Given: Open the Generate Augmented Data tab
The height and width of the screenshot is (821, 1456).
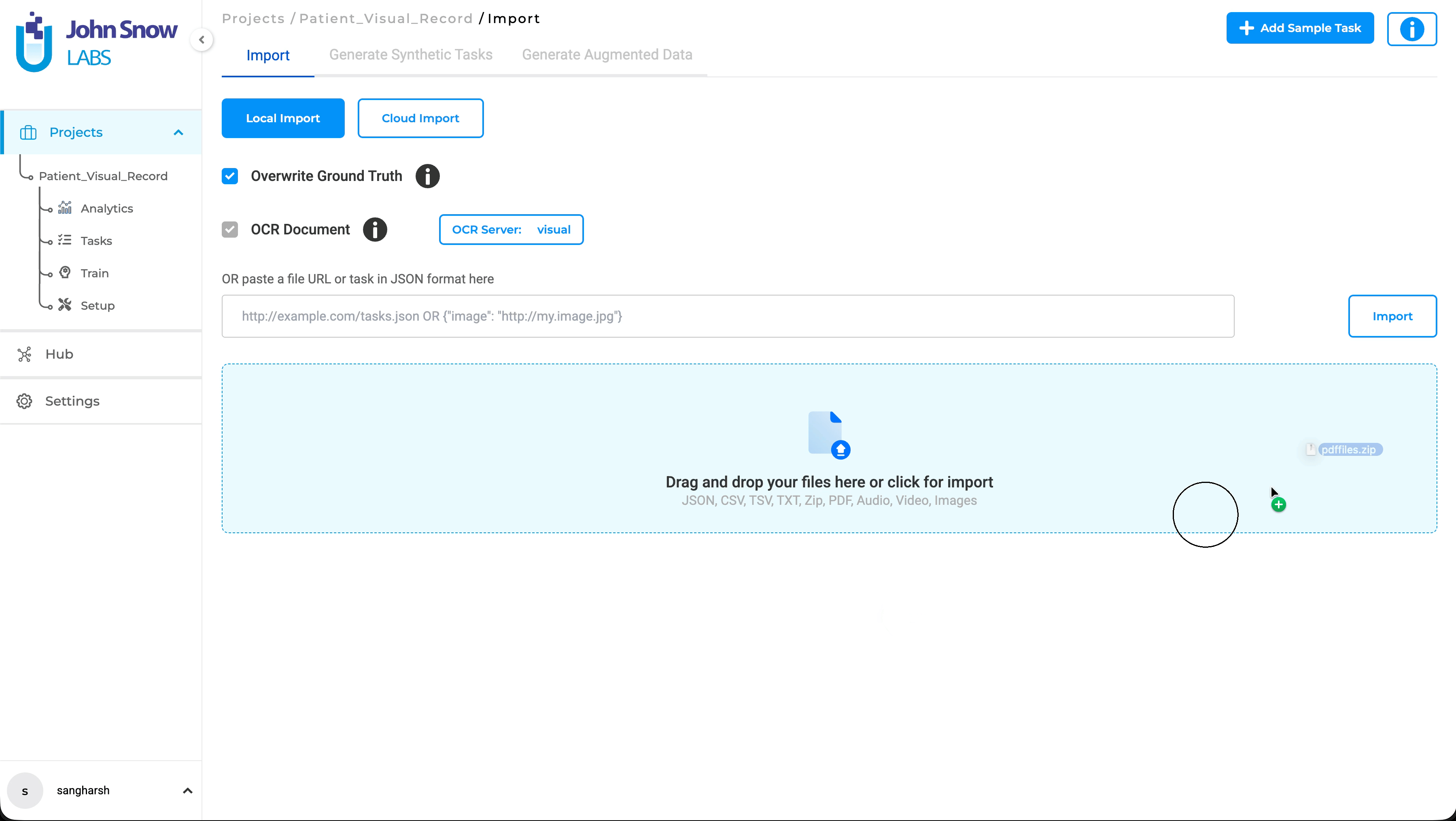Looking at the screenshot, I should pos(607,55).
